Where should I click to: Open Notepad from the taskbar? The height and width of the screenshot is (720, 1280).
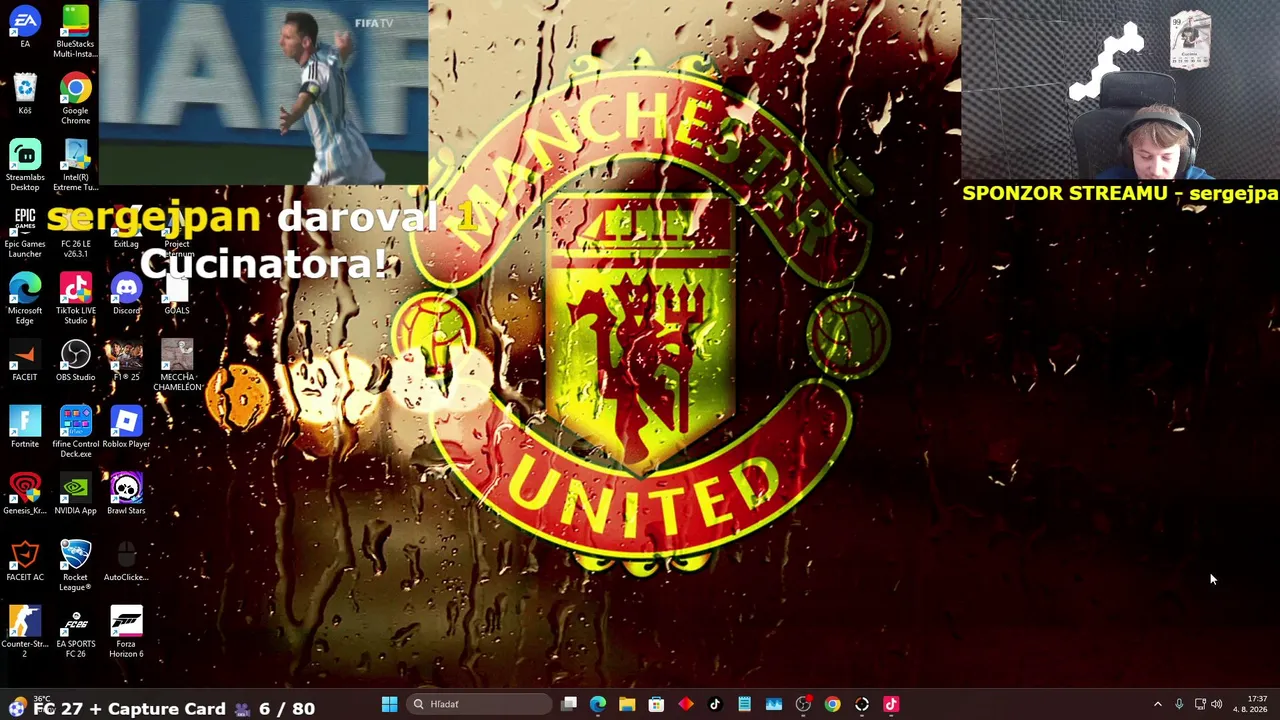pyautogui.click(x=744, y=704)
